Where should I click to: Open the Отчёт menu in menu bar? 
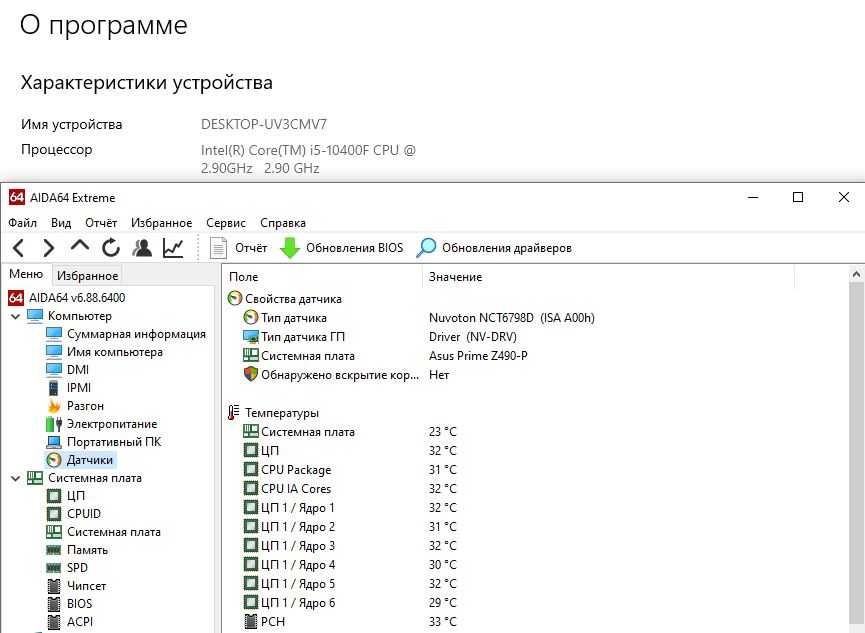click(101, 223)
